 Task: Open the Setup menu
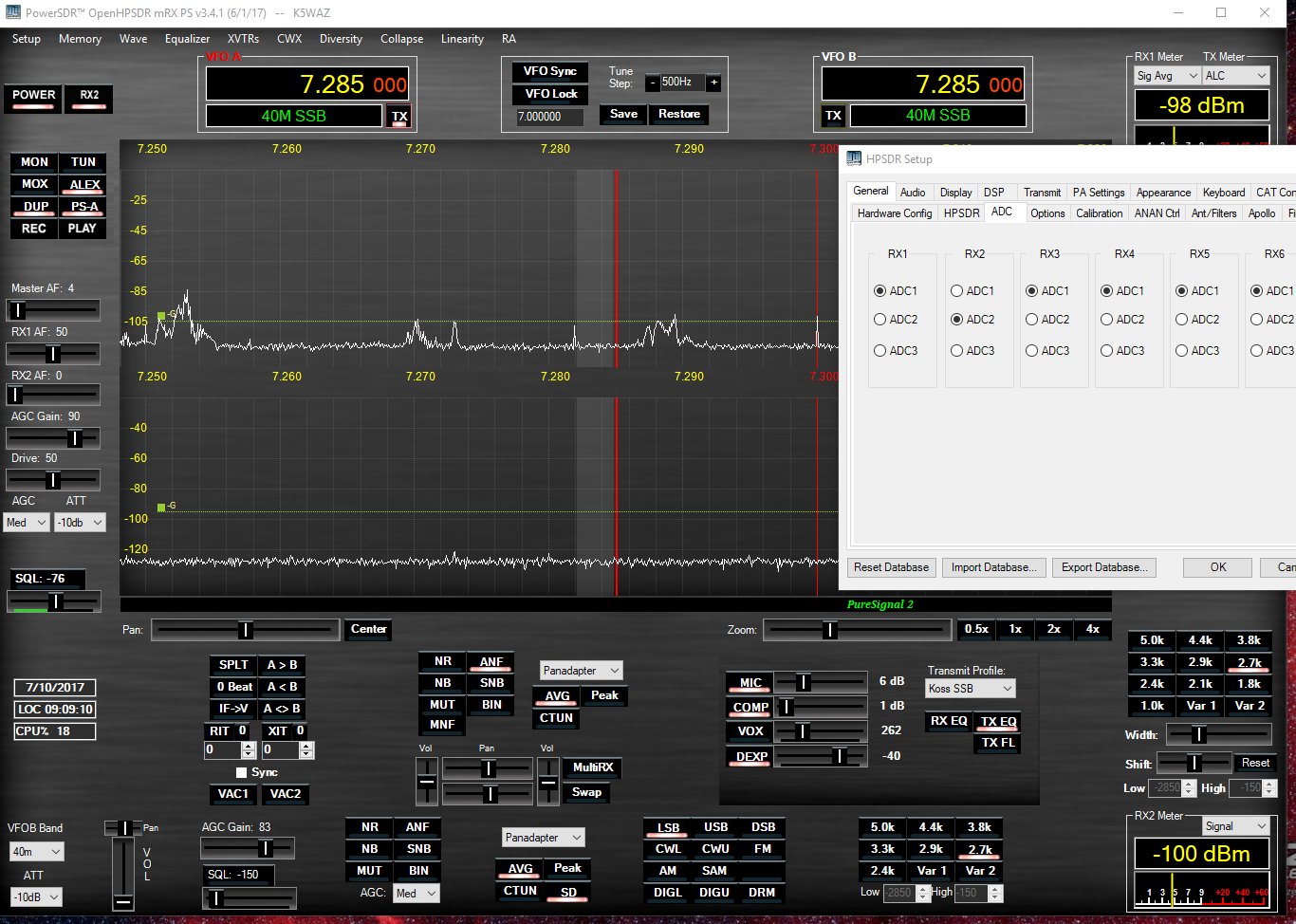click(27, 39)
